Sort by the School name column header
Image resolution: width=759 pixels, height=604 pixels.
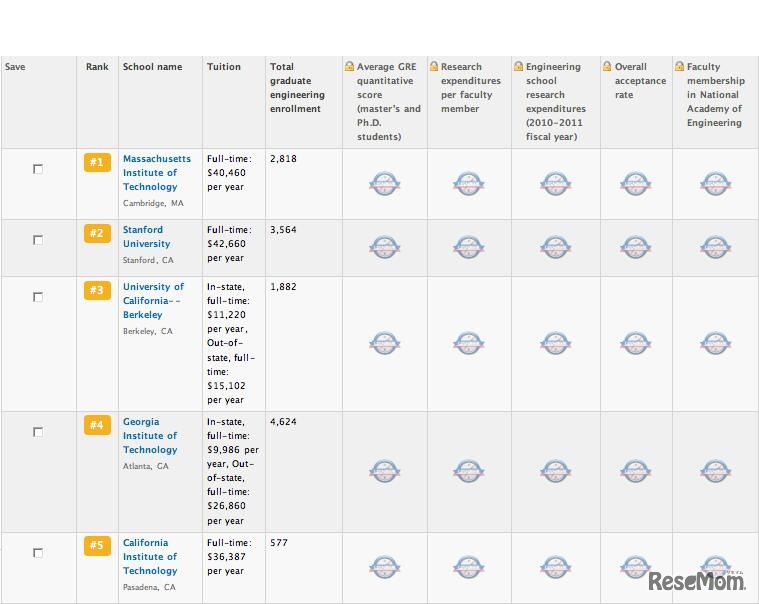152,67
